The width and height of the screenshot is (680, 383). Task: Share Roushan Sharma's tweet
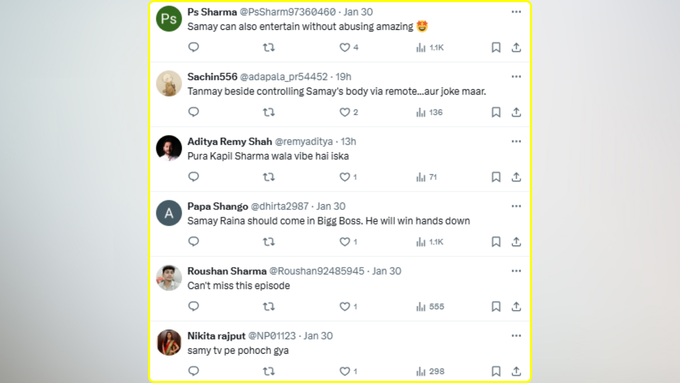click(x=516, y=306)
